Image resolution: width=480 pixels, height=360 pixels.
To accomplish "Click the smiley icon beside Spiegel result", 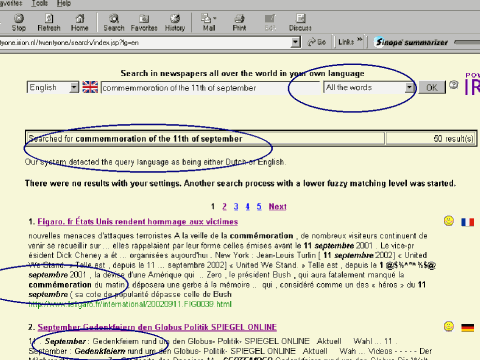I will pyautogui.click(x=449, y=326).
